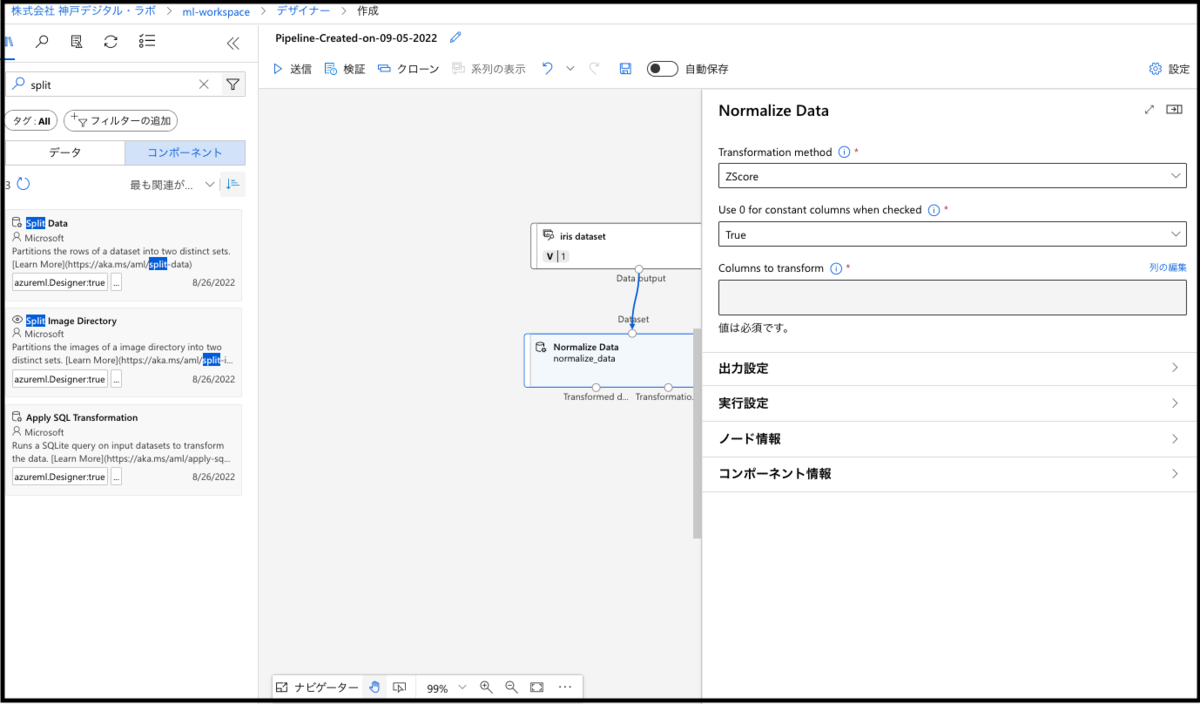1200x704 pixels.
Task: Open the task list sidebar icon
Action: pyautogui.click(x=147, y=42)
